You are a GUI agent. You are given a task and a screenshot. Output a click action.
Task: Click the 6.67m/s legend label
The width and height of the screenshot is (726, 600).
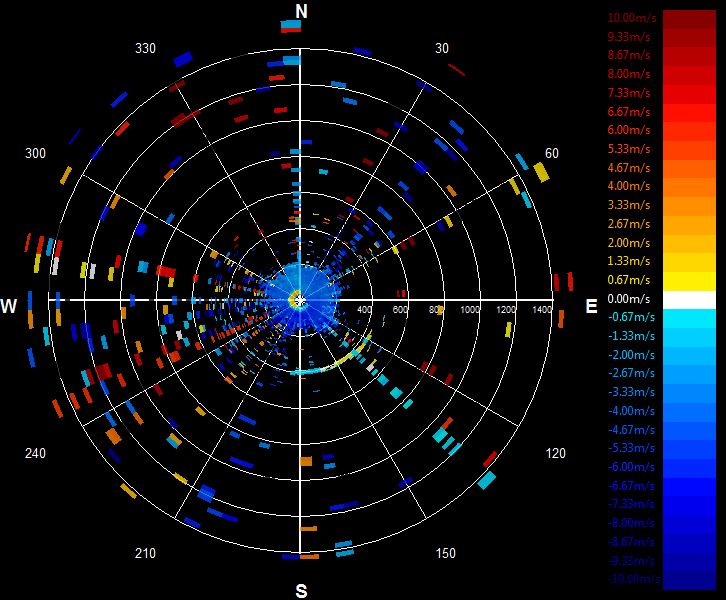pyautogui.click(x=629, y=112)
